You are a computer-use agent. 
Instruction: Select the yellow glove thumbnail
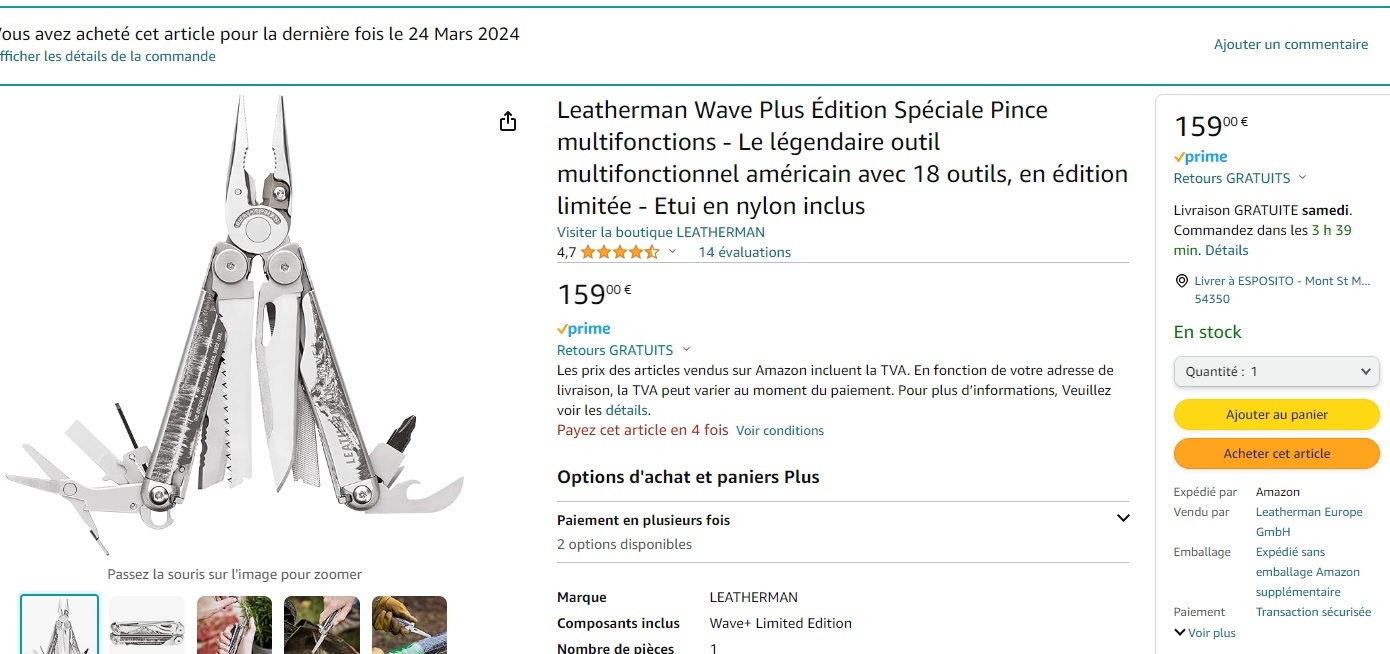(x=409, y=624)
